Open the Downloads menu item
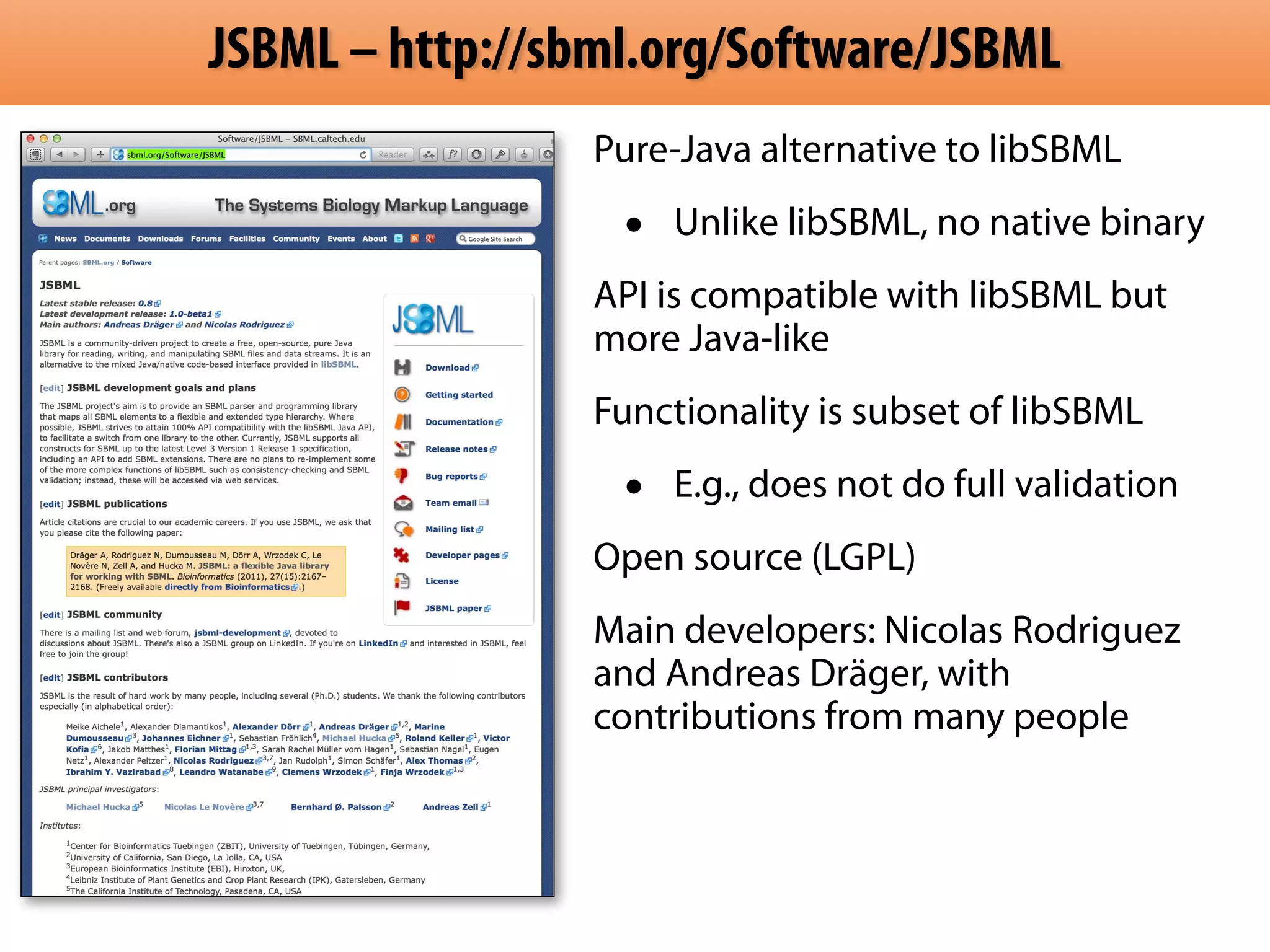This screenshot has width=1270, height=952. click(161, 239)
